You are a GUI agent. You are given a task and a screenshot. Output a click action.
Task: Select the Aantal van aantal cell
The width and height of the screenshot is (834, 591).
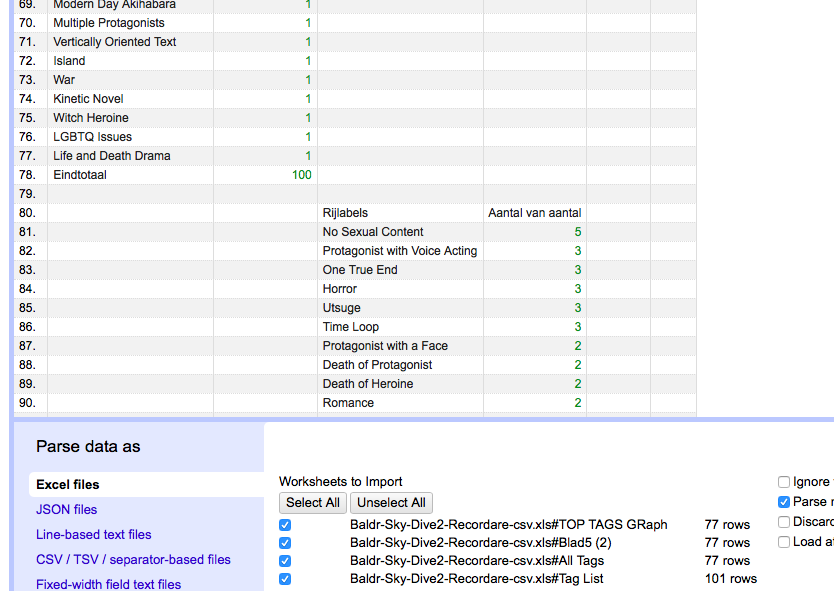534,213
